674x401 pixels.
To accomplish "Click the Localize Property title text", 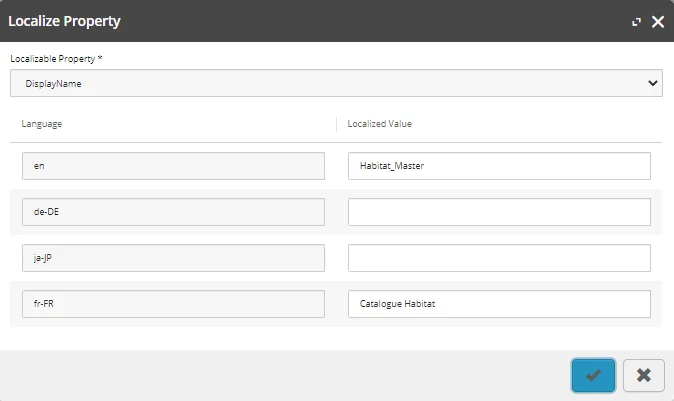I will click(64, 21).
